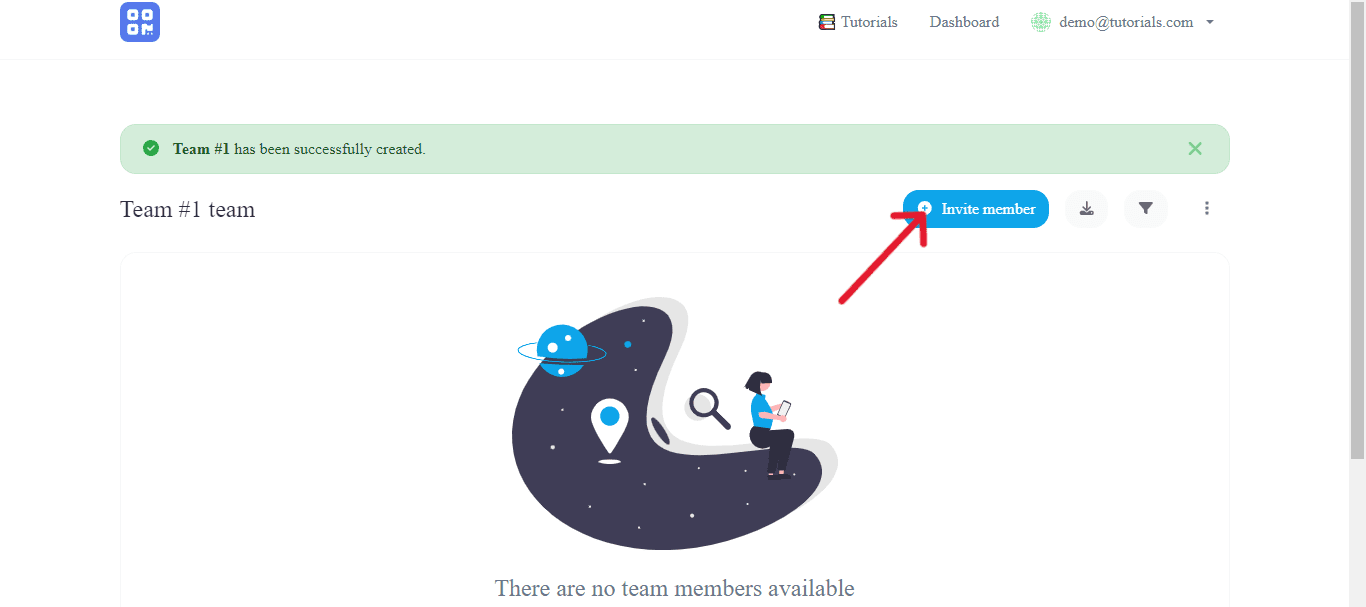
Task: Click the Tutorials books icon
Action: tap(827, 22)
